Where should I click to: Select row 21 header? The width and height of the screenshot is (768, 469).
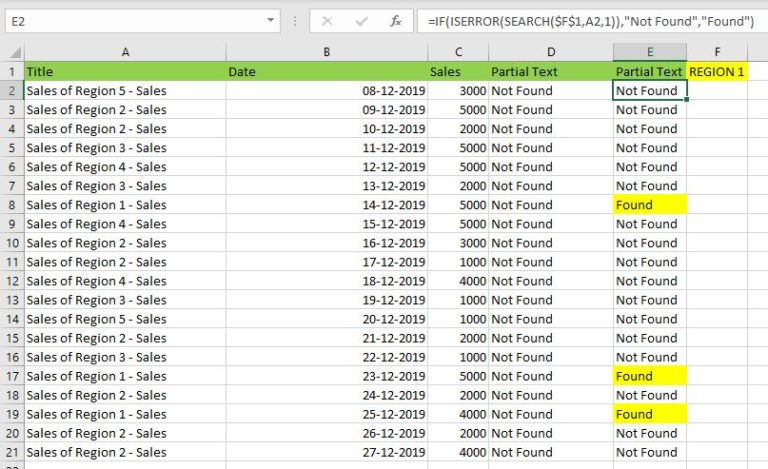click(x=12, y=452)
